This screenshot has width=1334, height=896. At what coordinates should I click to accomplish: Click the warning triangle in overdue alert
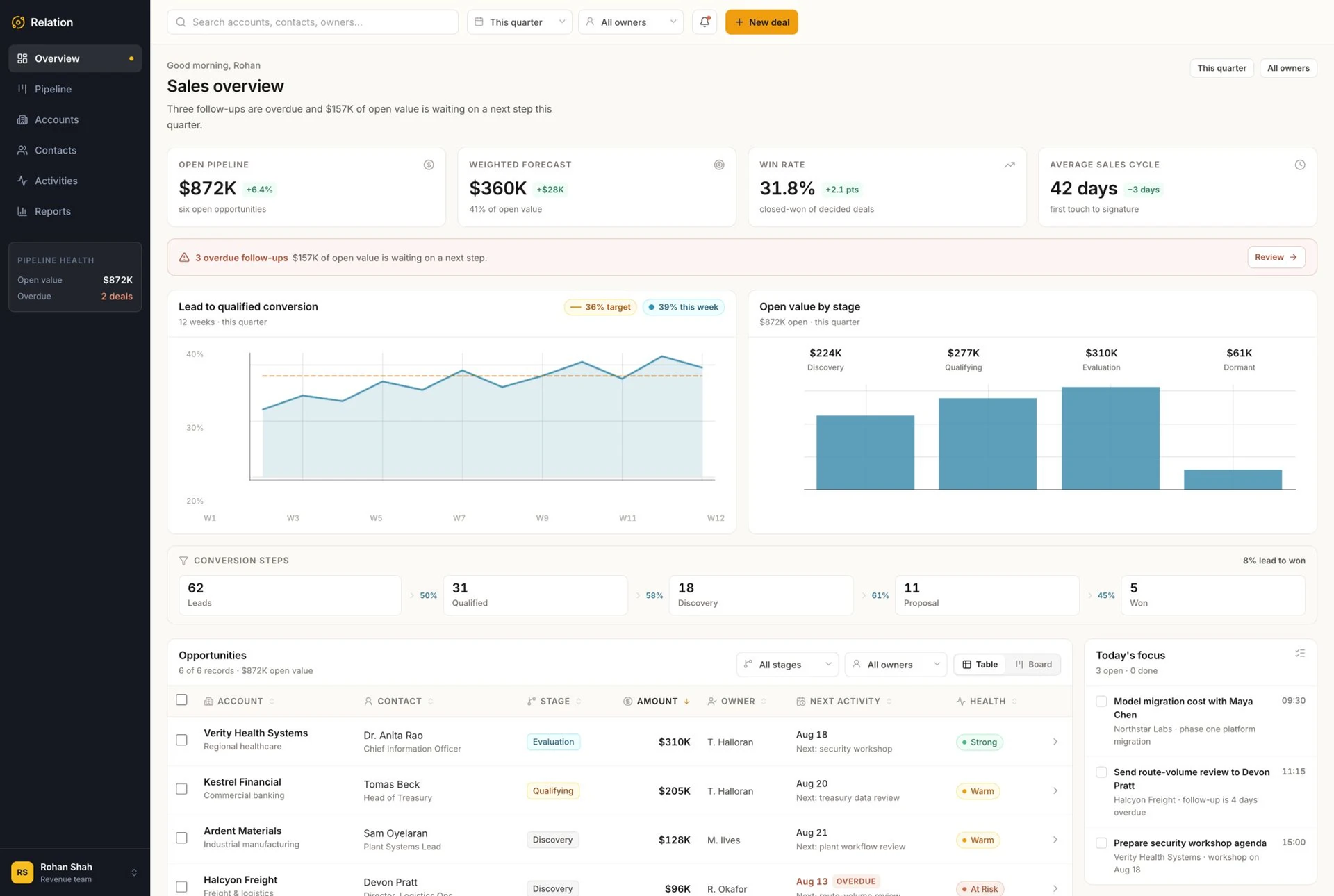pyautogui.click(x=184, y=258)
